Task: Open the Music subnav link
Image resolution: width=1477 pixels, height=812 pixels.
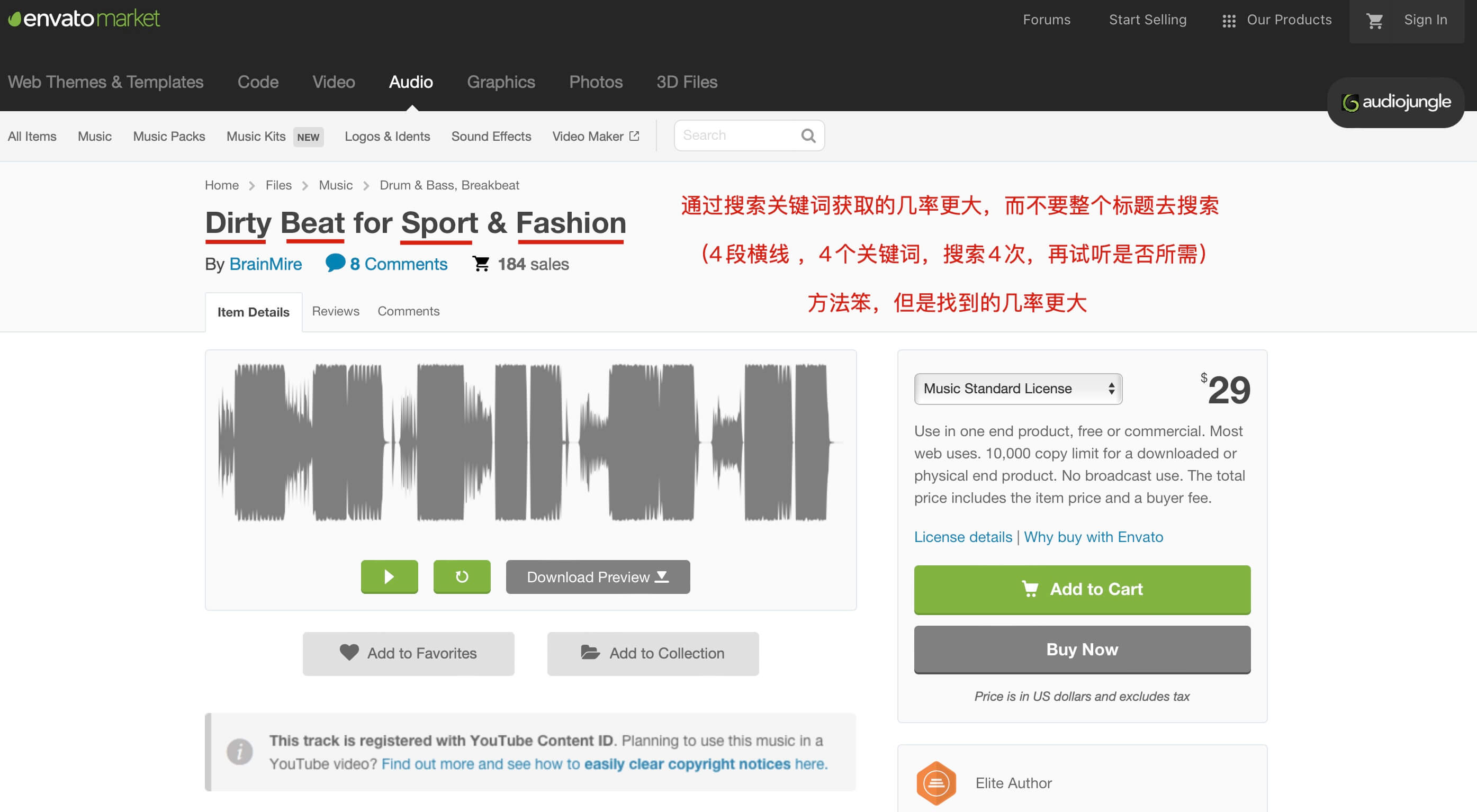Action: (x=95, y=137)
